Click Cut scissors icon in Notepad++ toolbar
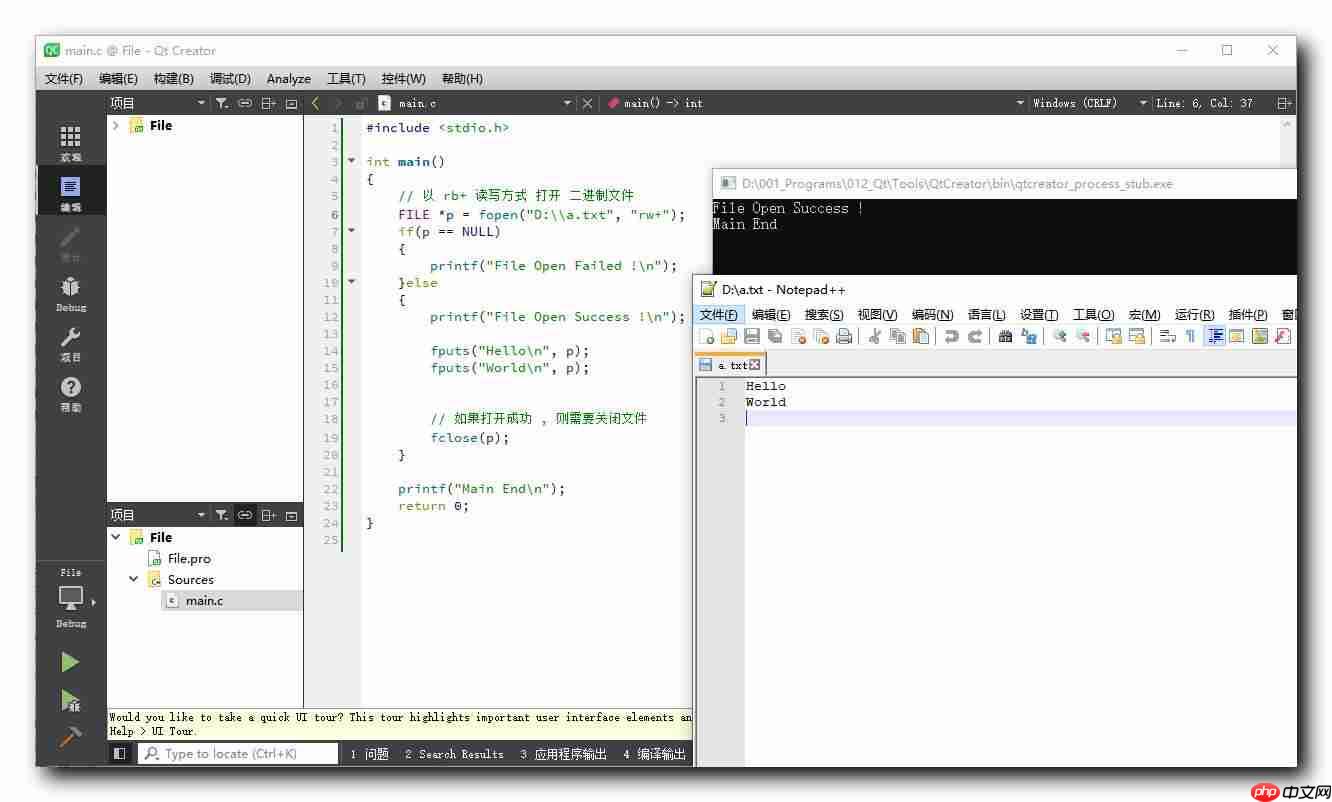Image resolution: width=1332 pixels, height=802 pixels. [874, 336]
